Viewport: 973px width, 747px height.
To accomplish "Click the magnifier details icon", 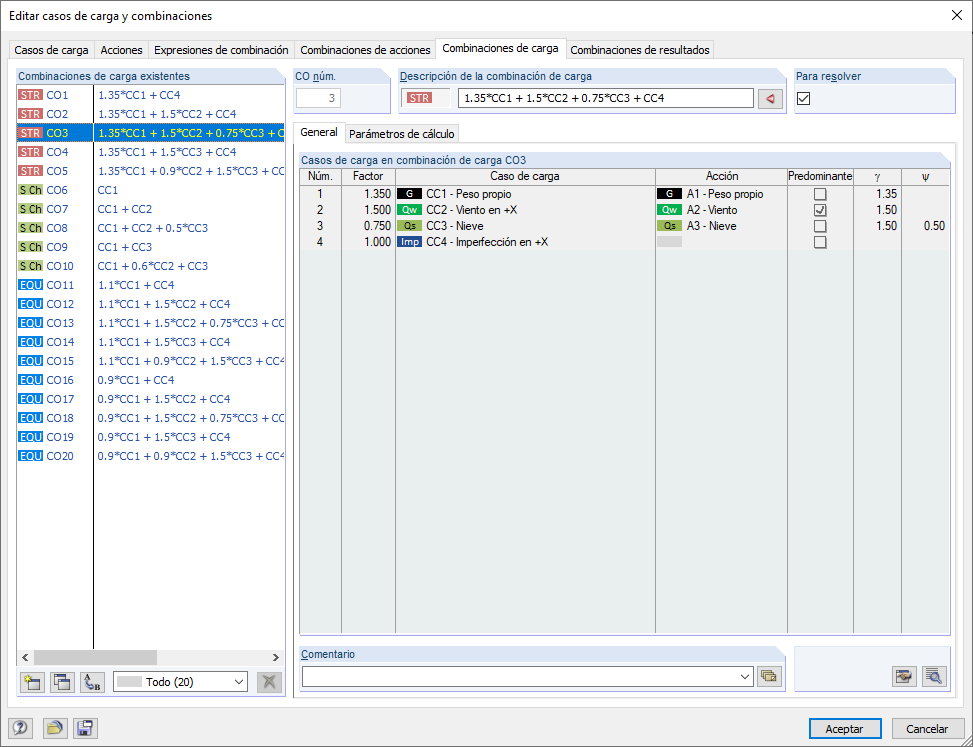I will click(934, 676).
